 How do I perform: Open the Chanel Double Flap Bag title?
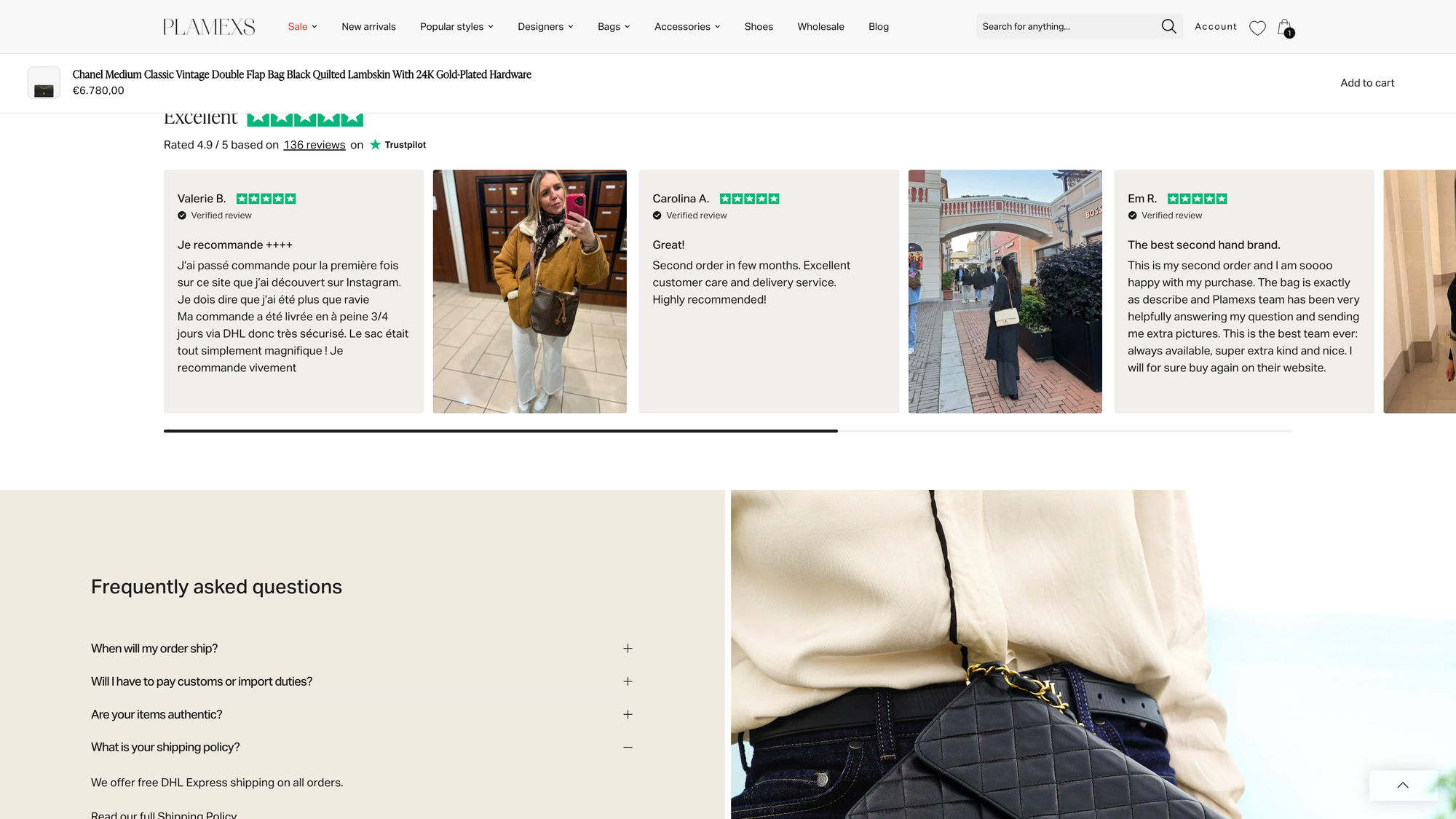(301, 75)
